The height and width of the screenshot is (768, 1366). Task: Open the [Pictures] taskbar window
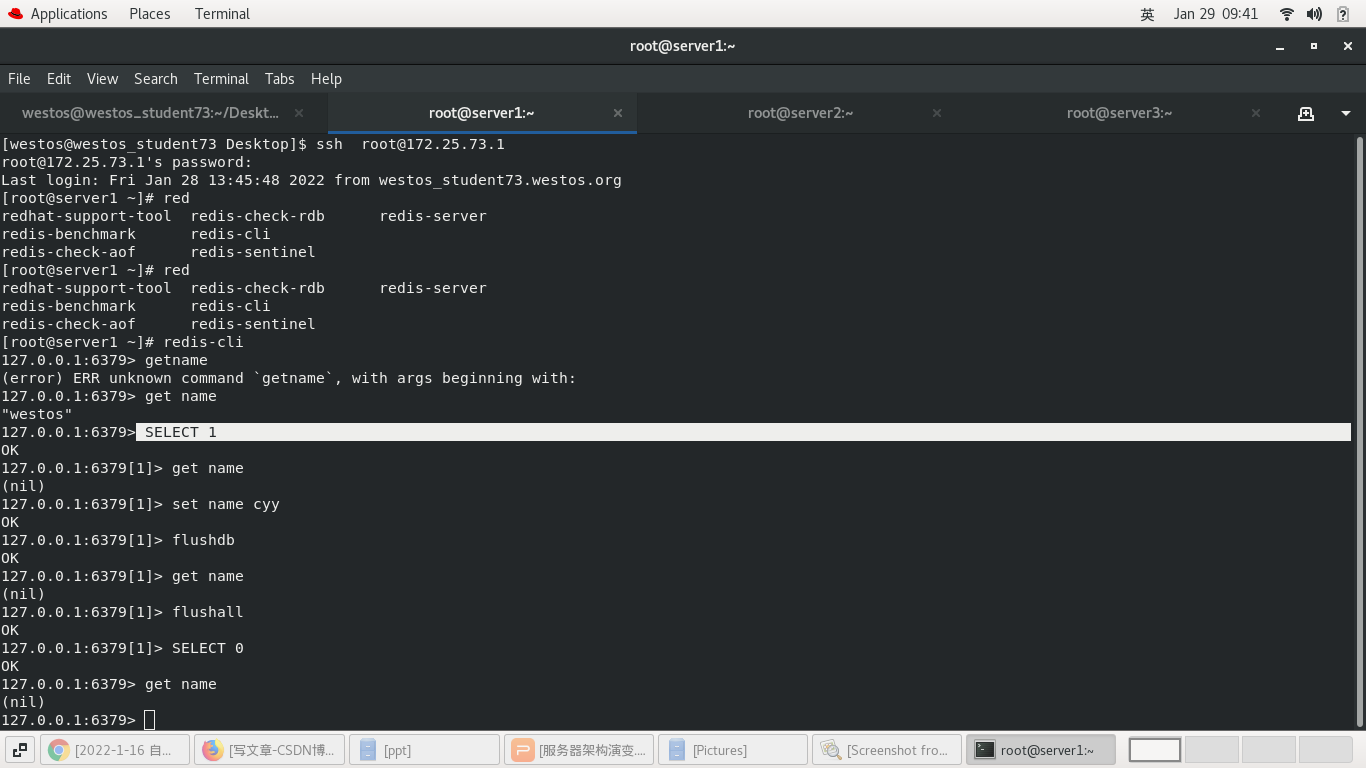[733, 750]
